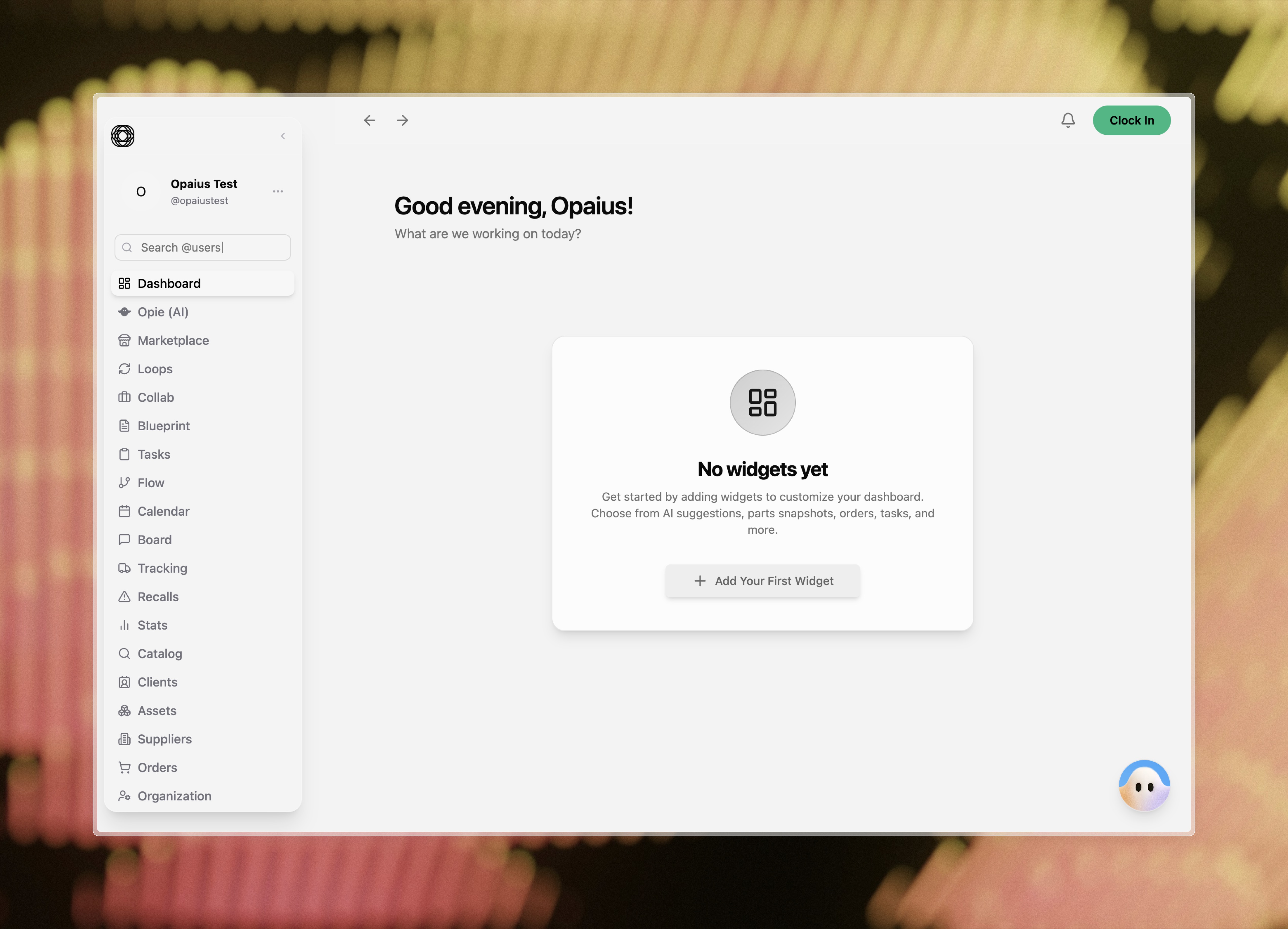Open the Calendar section
Viewport: 1288px width, 929px height.
point(163,512)
